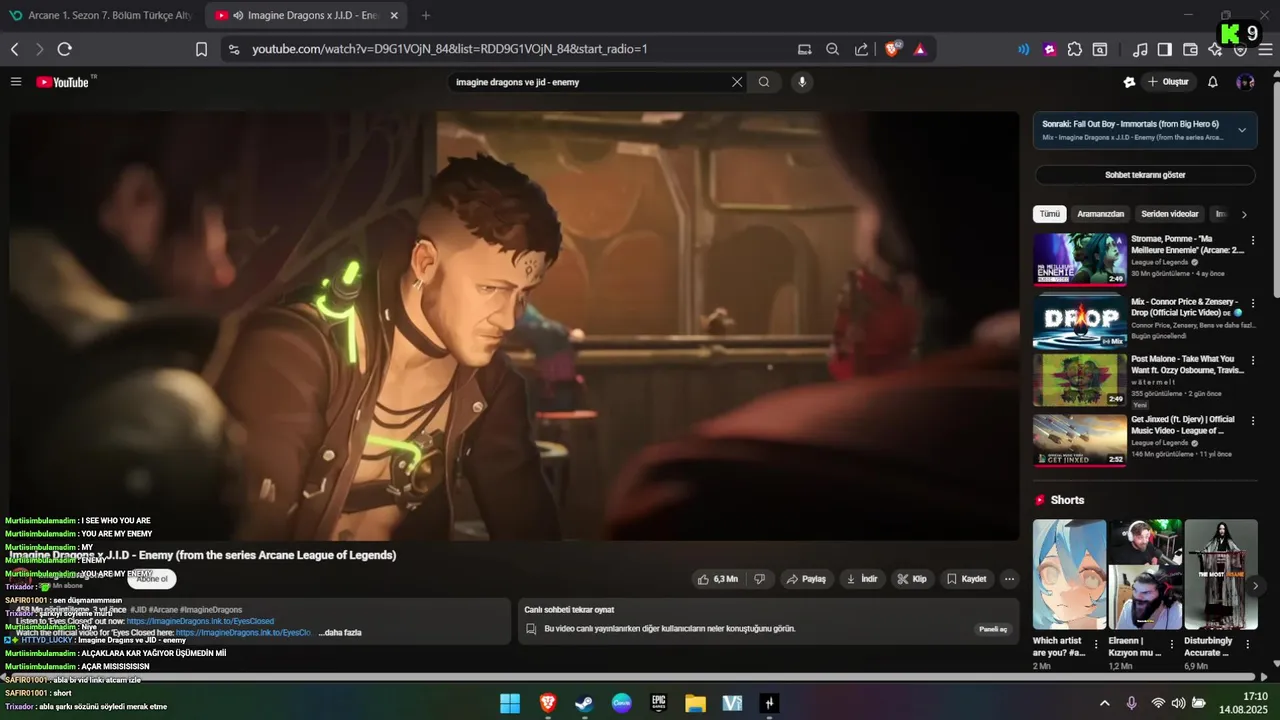Open the playlist music note icon
This screenshot has height=720, width=1280.
1140,49
